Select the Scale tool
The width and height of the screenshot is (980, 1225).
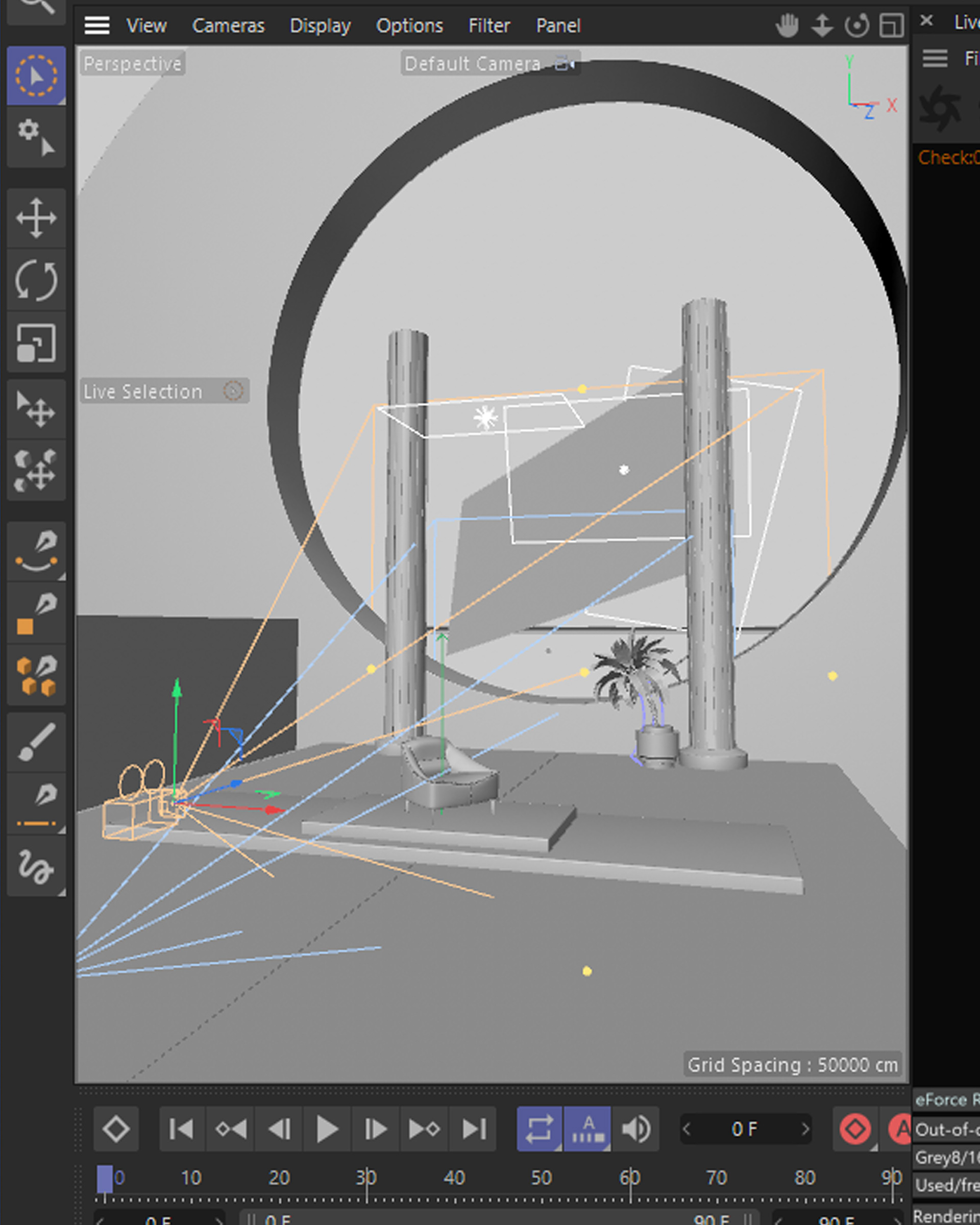coord(36,342)
